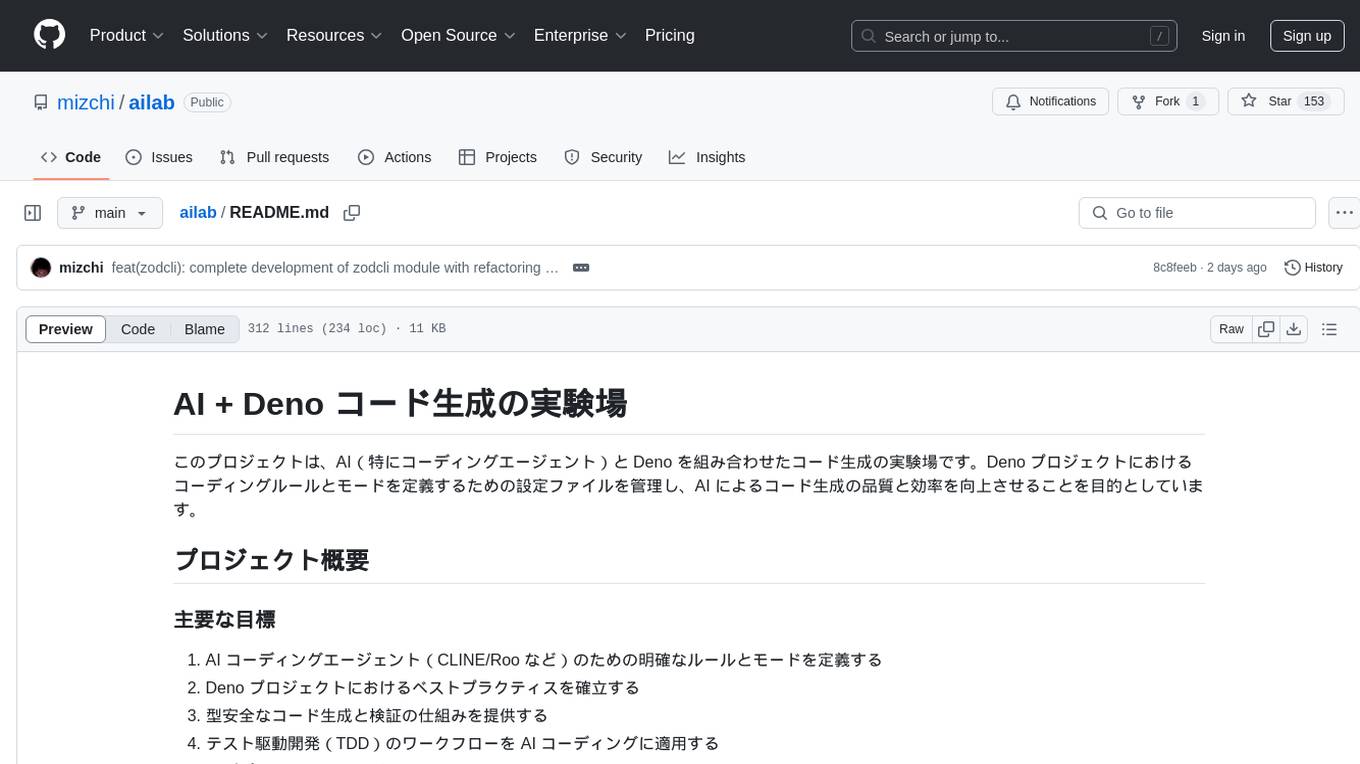Open the Pricing page
Screen dimensions: 1360x764
(670, 35)
